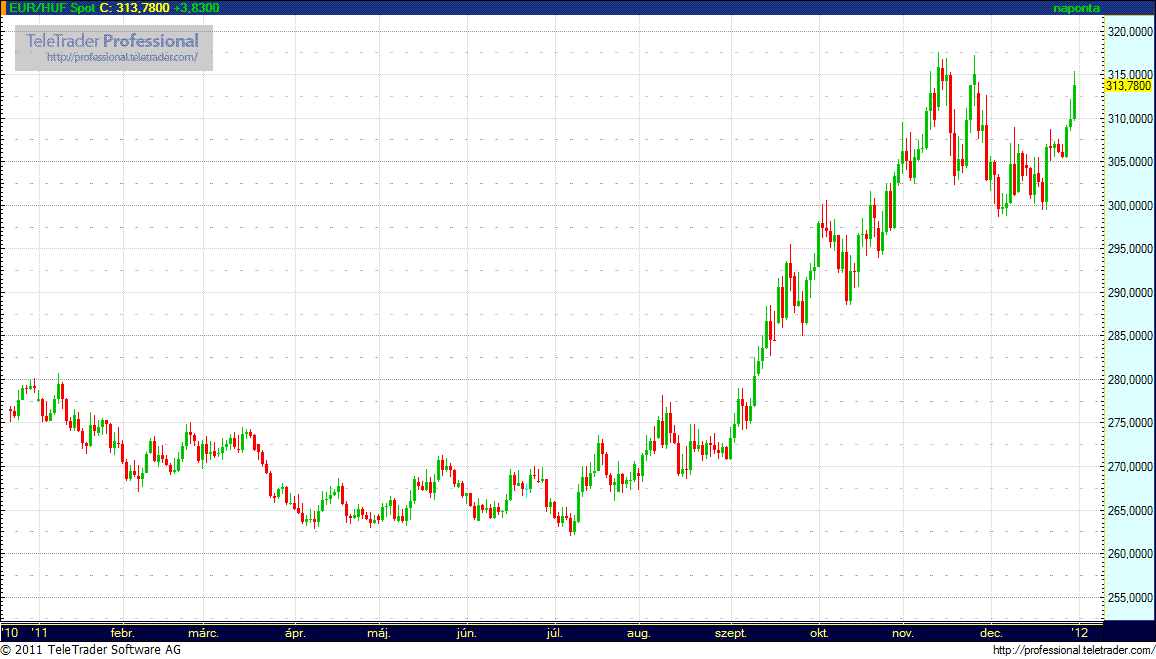The image size is (1156, 659).
Task: Click the okt. month label
Action: point(818,633)
